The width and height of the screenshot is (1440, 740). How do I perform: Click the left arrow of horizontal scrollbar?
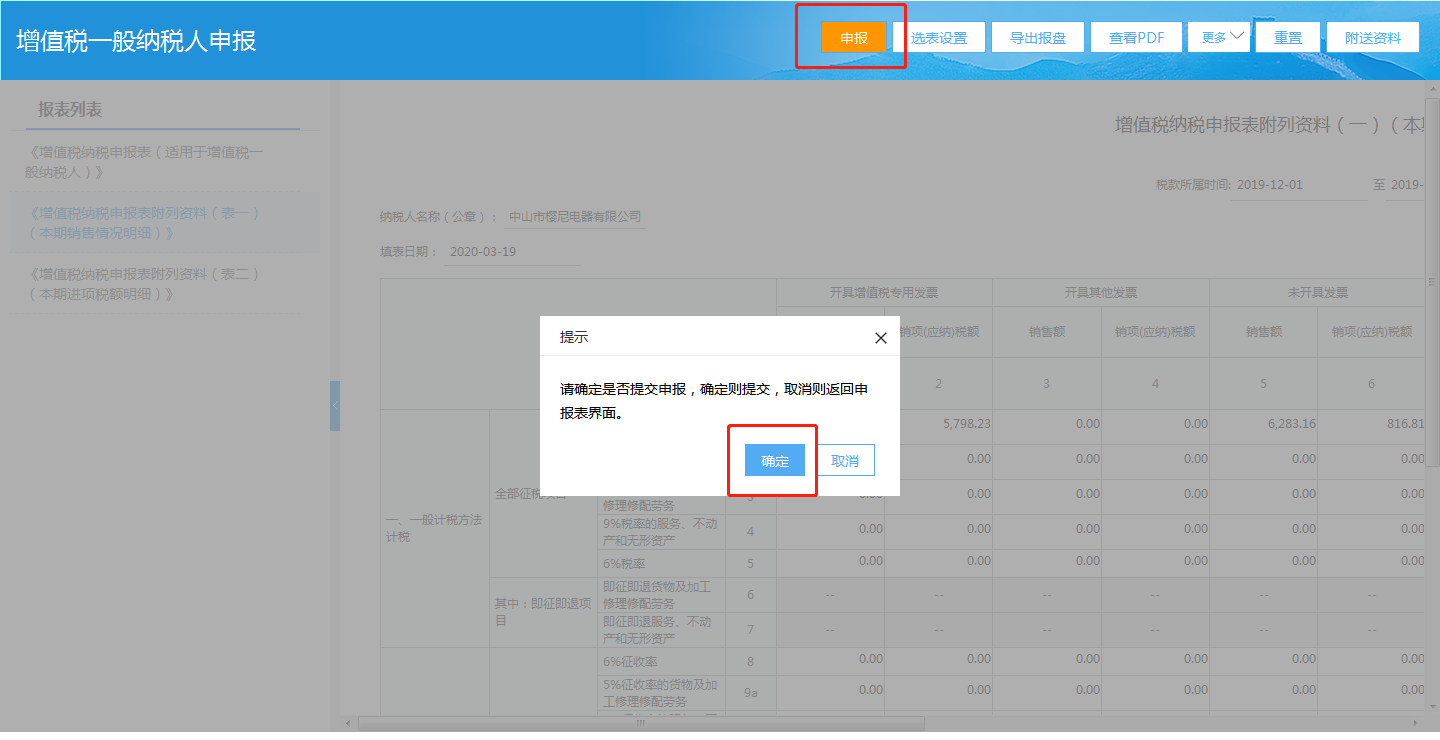click(349, 723)
